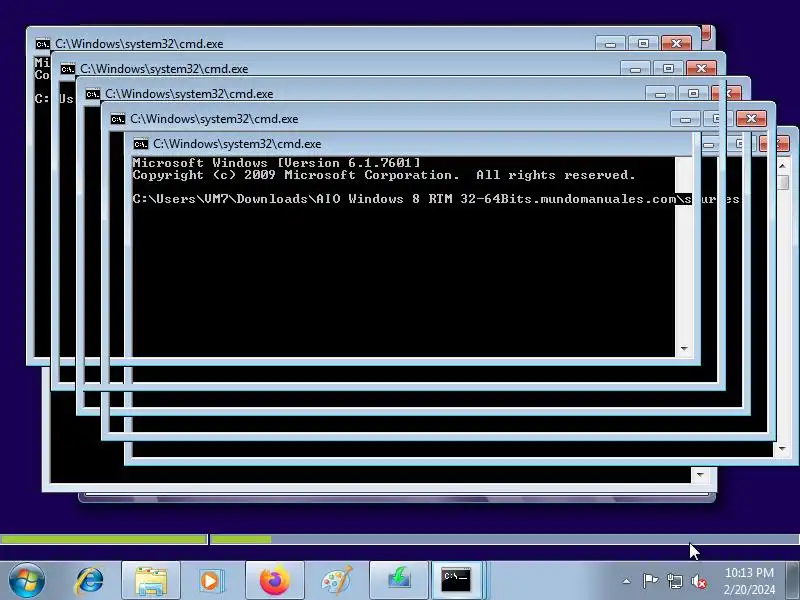Open system menu icon of backmost cmd window

[x=43, y=44]
